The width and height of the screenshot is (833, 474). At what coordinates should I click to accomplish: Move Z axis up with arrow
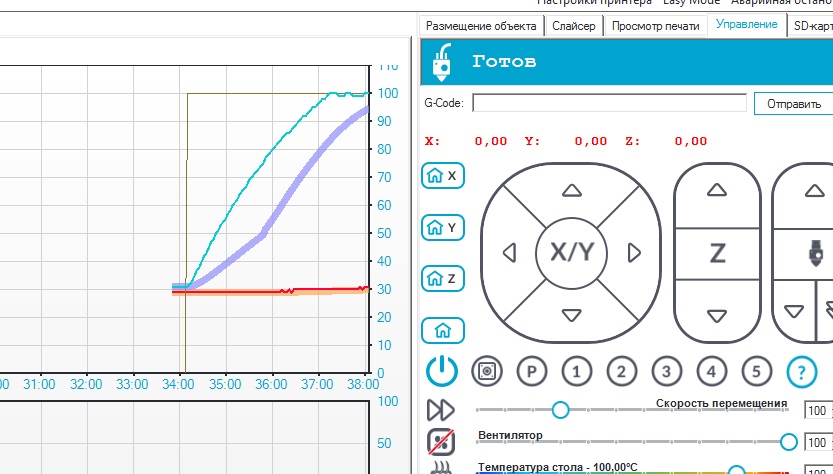coord(716,189)
